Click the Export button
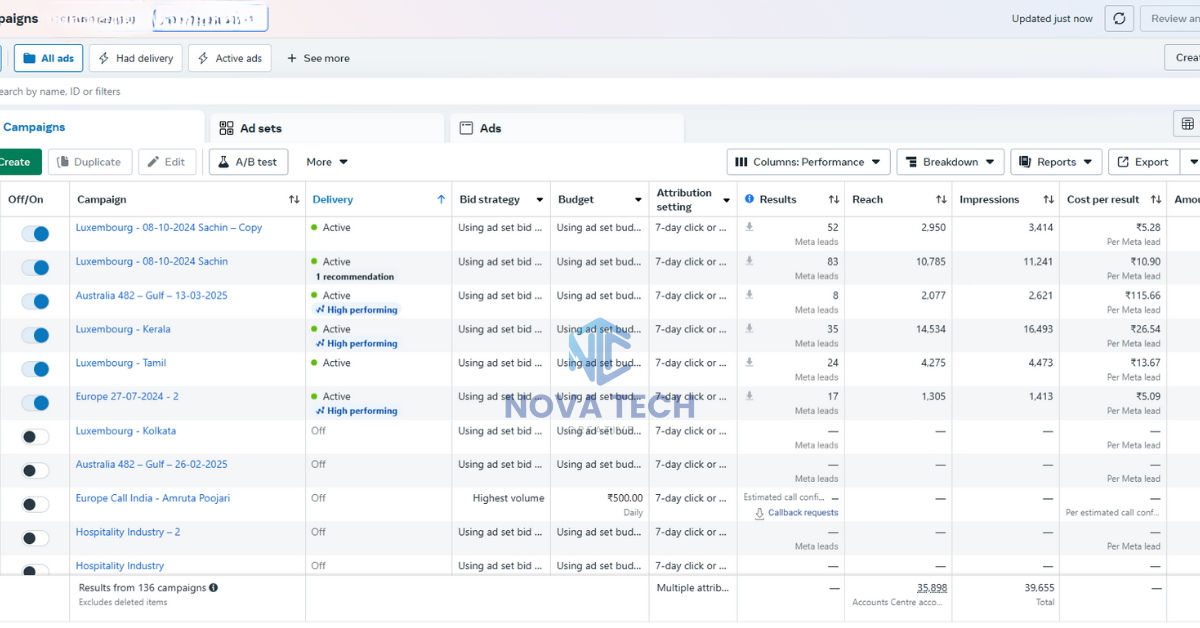 click(1143, 162)
